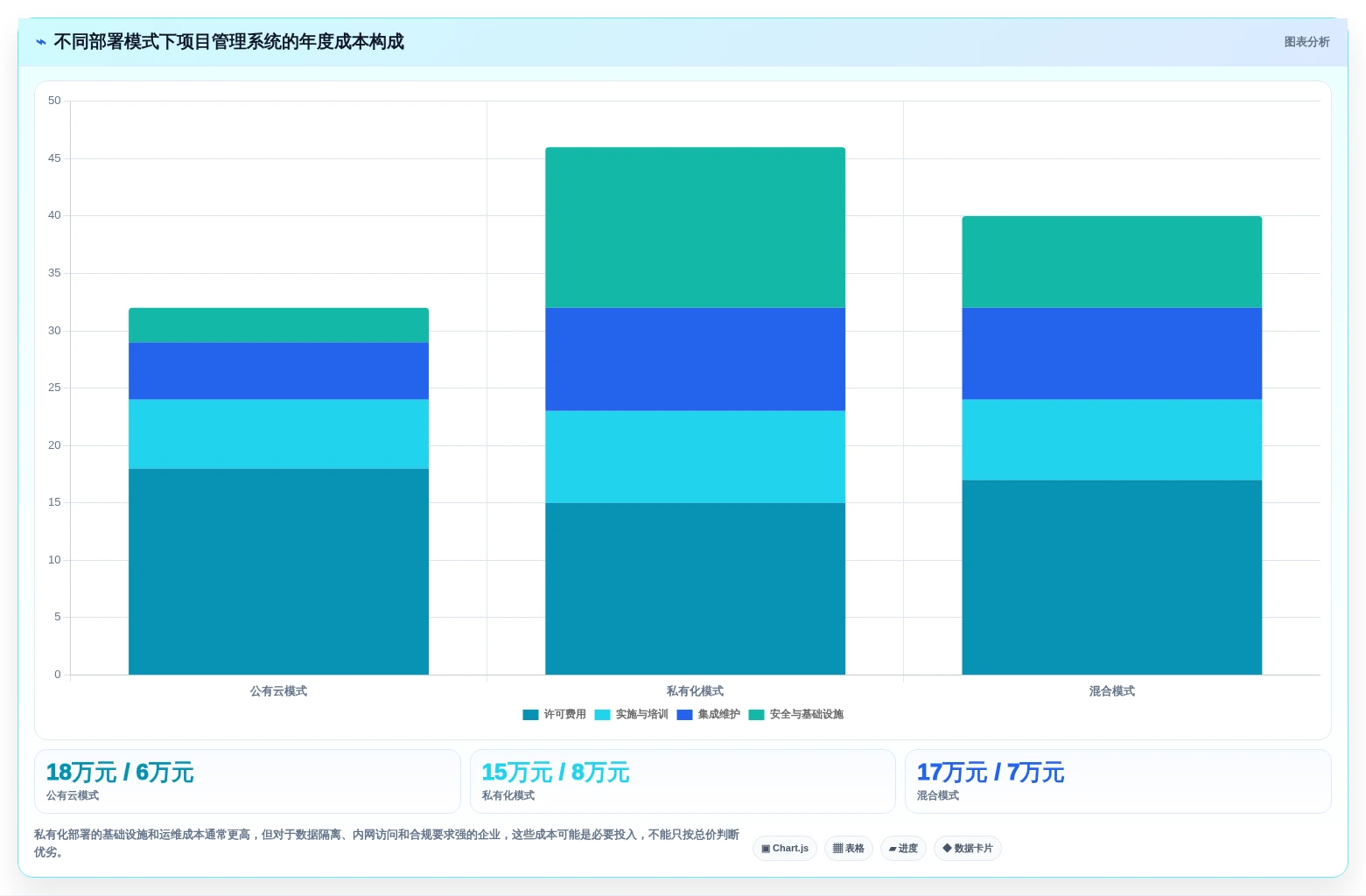Click the 实施与培训 segment of 混合模式 bar
1366x896 pixels.
coord(1111,440)
